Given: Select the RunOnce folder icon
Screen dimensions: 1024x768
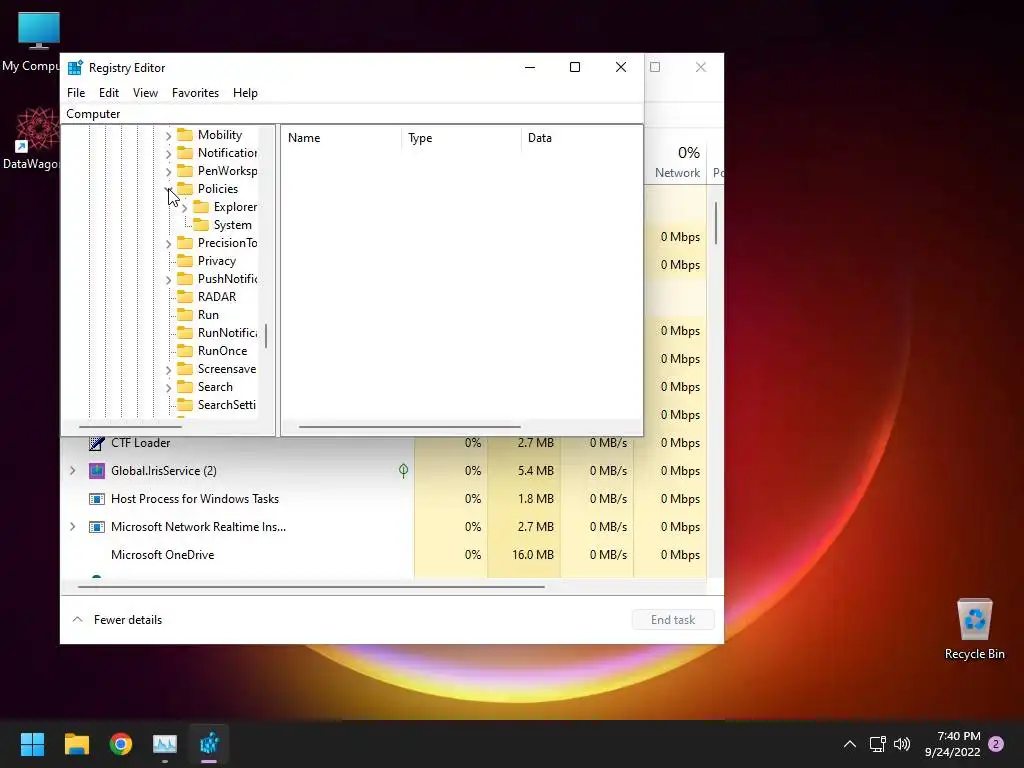Looking at the screenshot, I should pyautogui.click(x=185, y=351).
